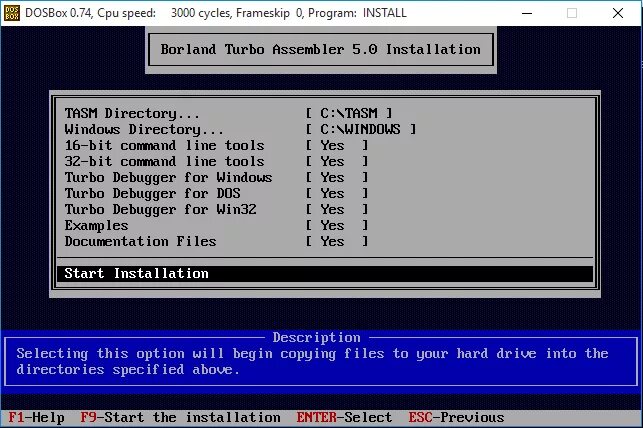Click ESC-Previous in the bottom key bar
This screenshot has width=643, height=428.
pos(456,418)
